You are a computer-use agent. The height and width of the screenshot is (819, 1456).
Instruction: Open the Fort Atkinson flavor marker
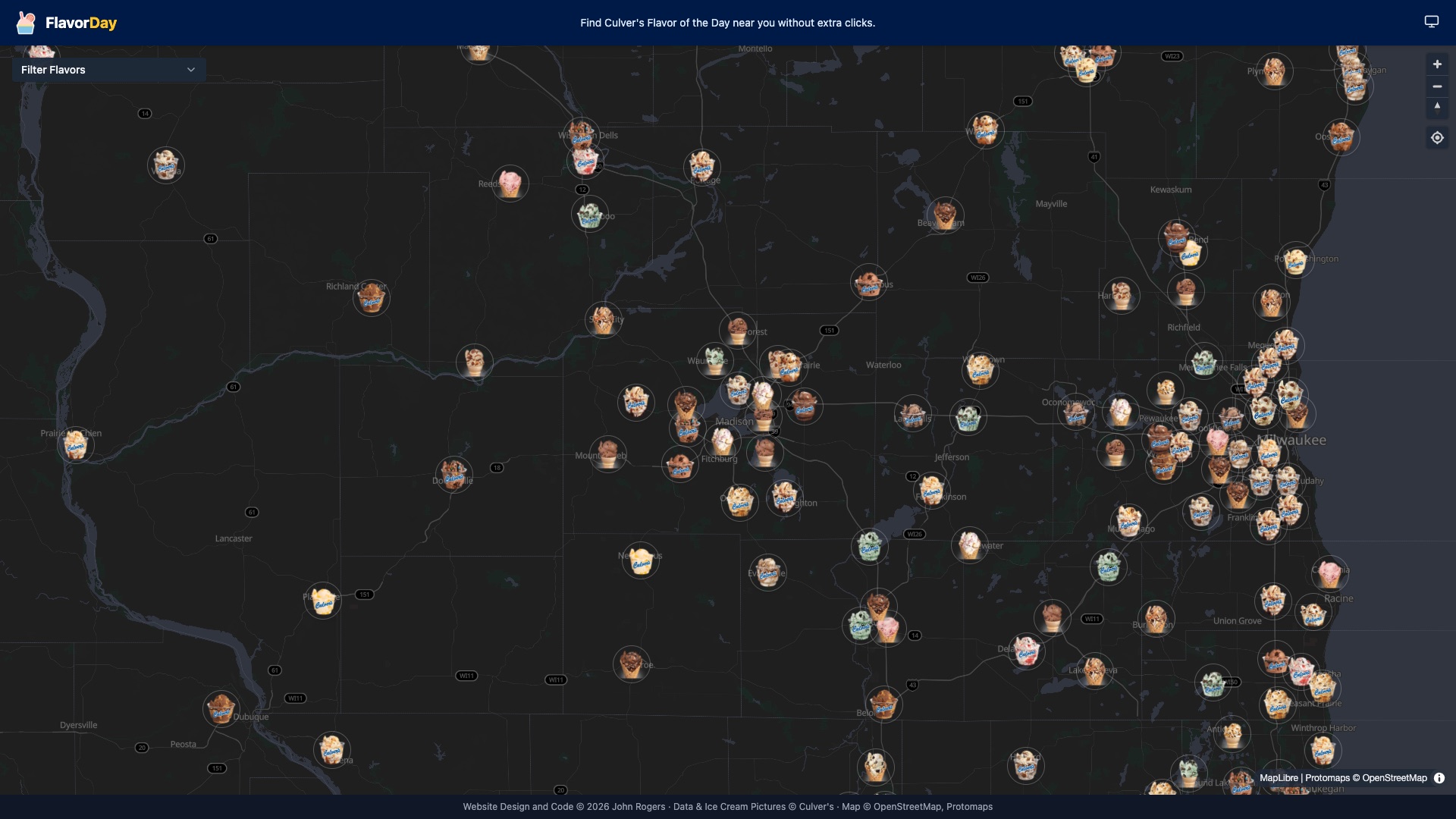click(x=932, y=491)
